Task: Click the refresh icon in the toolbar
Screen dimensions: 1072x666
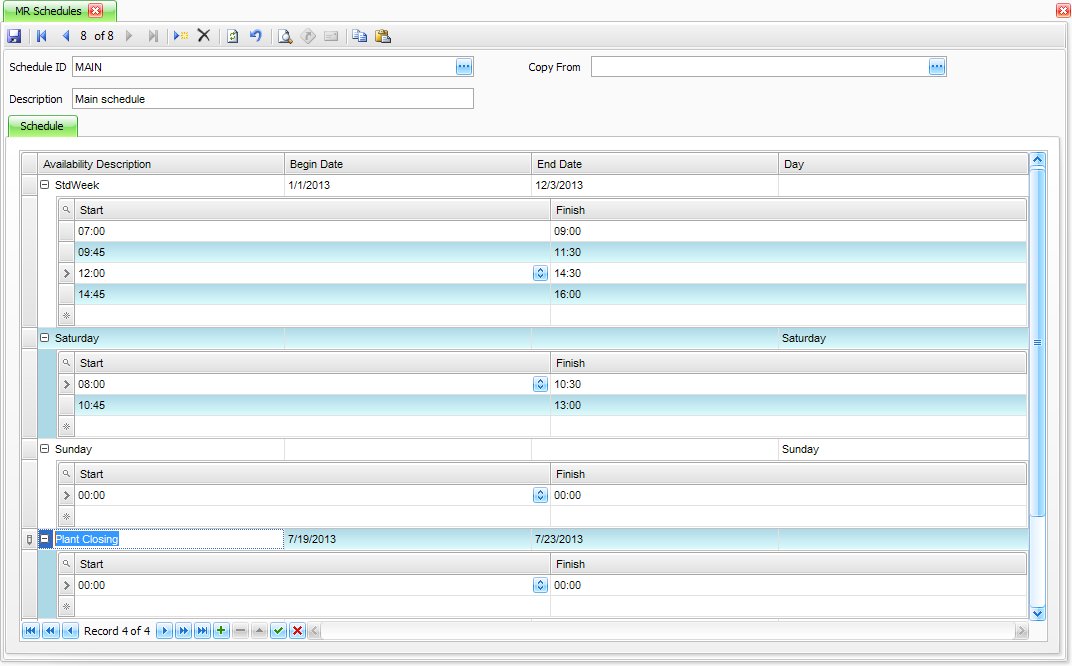Action: click(x=232, y=36)
